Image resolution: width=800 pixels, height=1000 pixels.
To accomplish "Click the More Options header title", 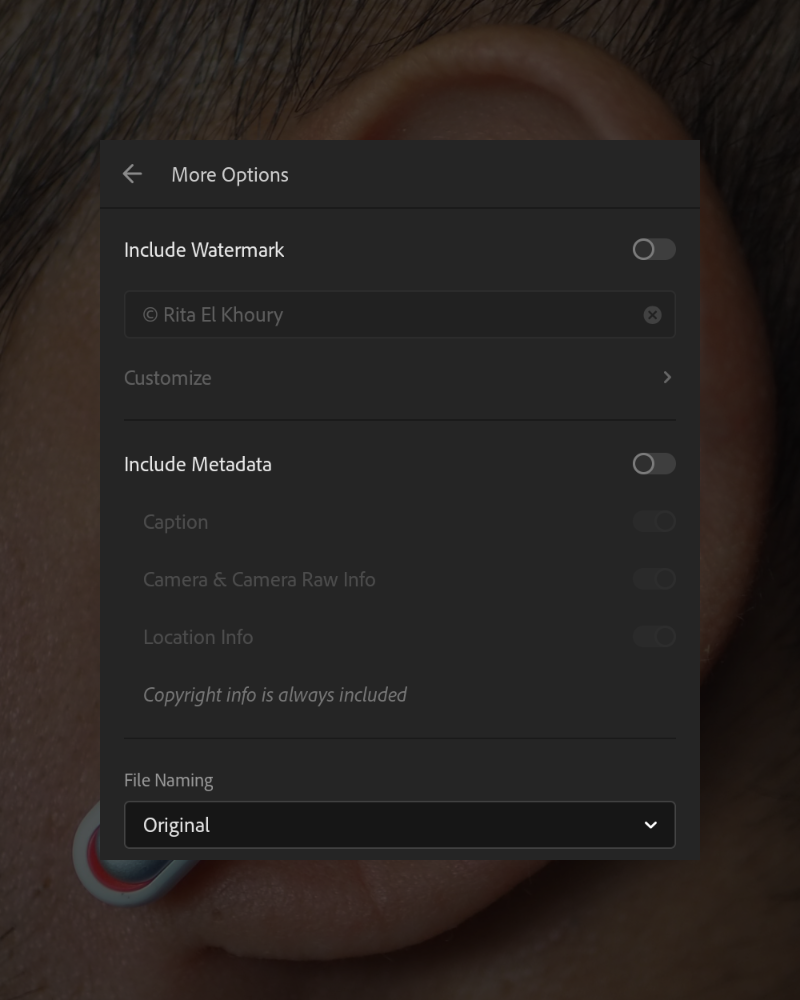I will click(x=230, y=175).
